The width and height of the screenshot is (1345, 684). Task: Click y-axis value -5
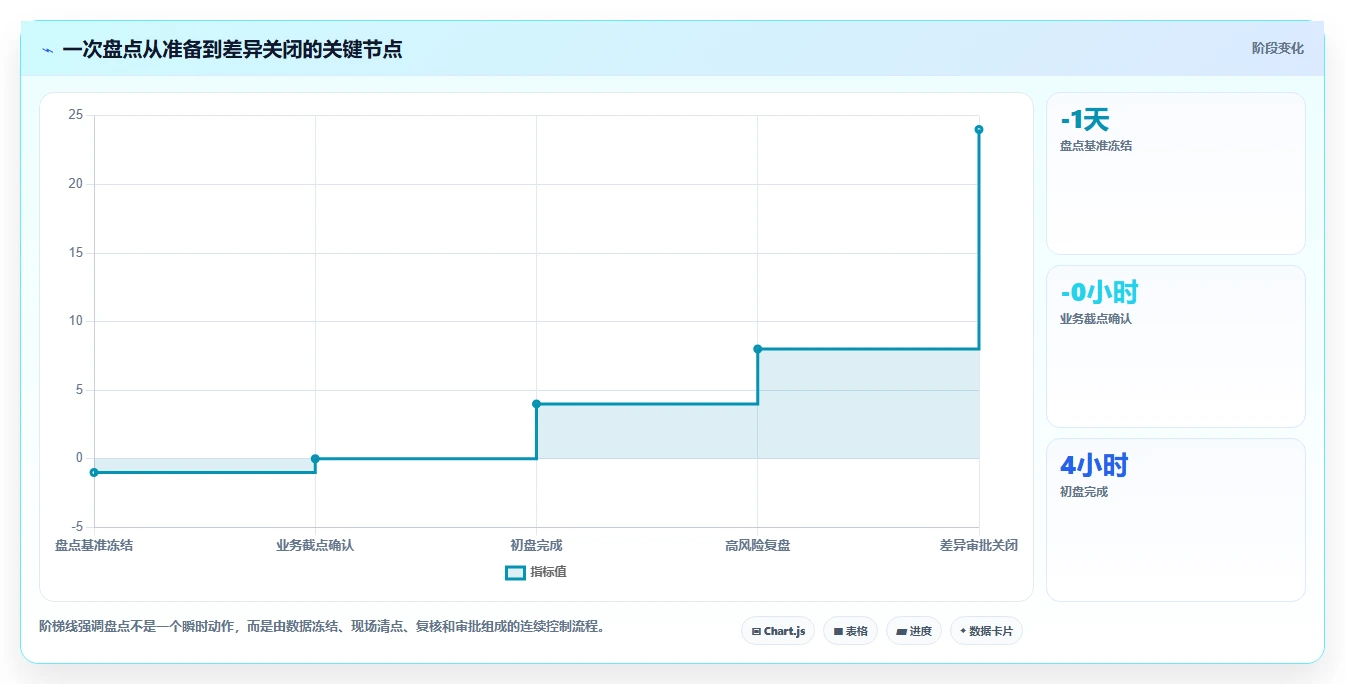[x=77, y=527]
